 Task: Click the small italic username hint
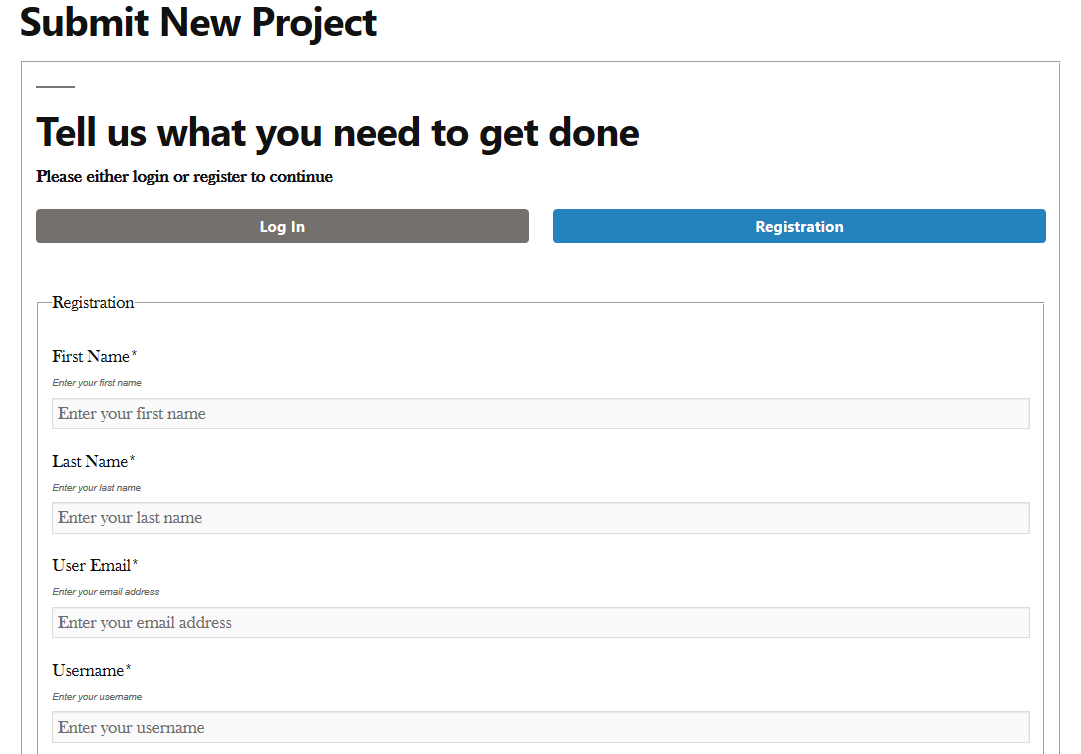pos(97,697)
